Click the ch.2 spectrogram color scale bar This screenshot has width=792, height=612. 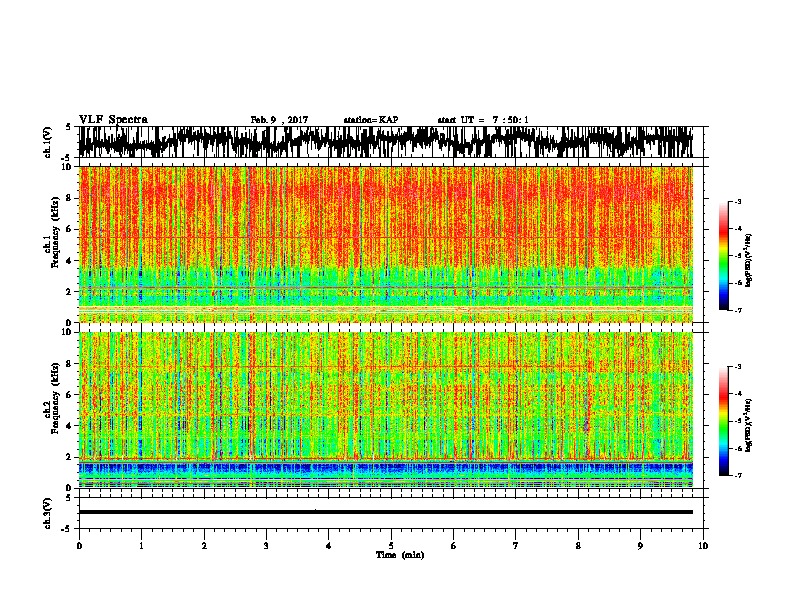[x=723, y=421]
